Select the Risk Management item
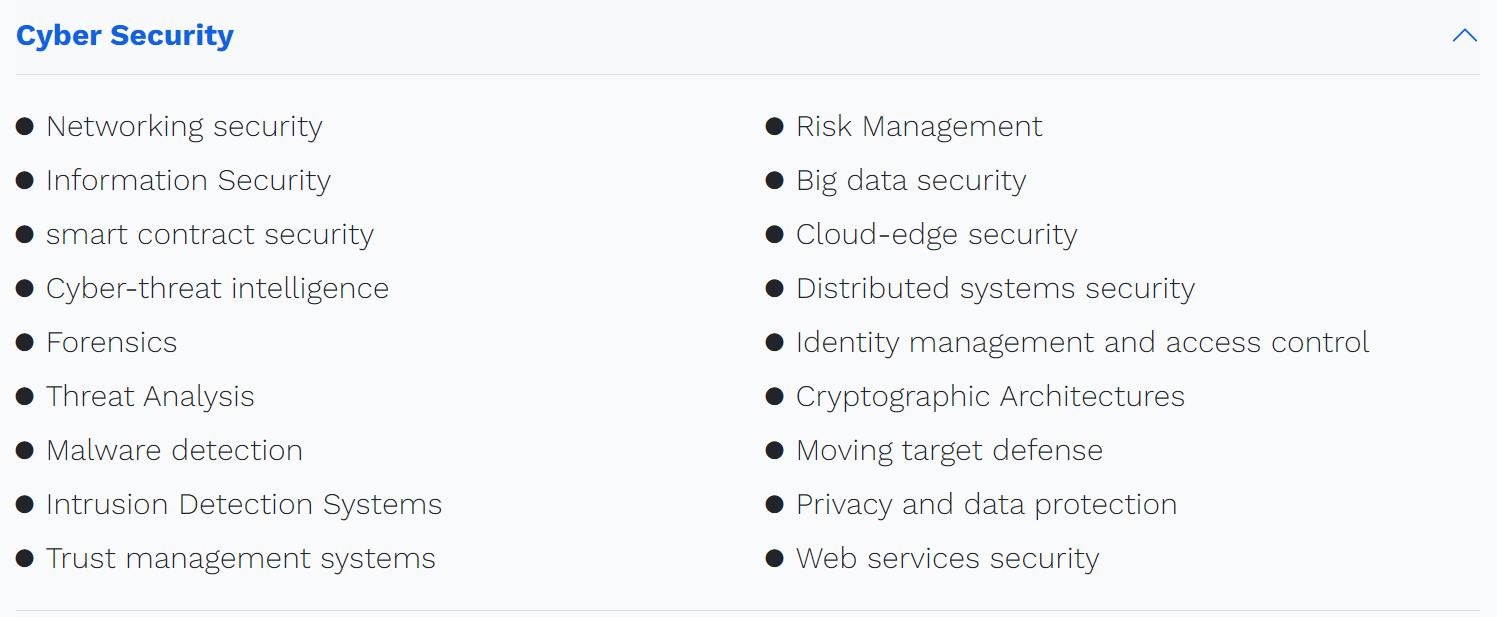Screen dimensions: 1497x617 (919, 127)
